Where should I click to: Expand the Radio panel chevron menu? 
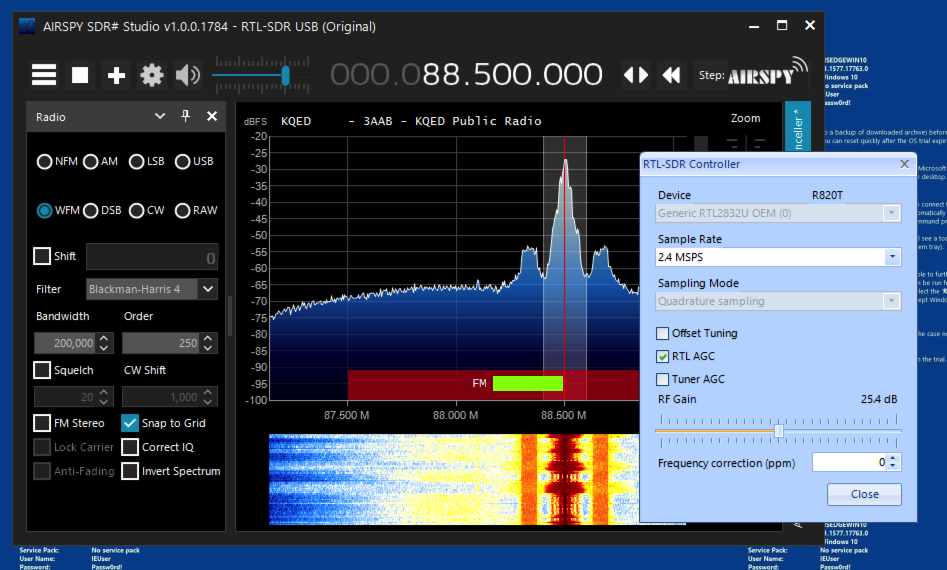[x=160, y=117]
